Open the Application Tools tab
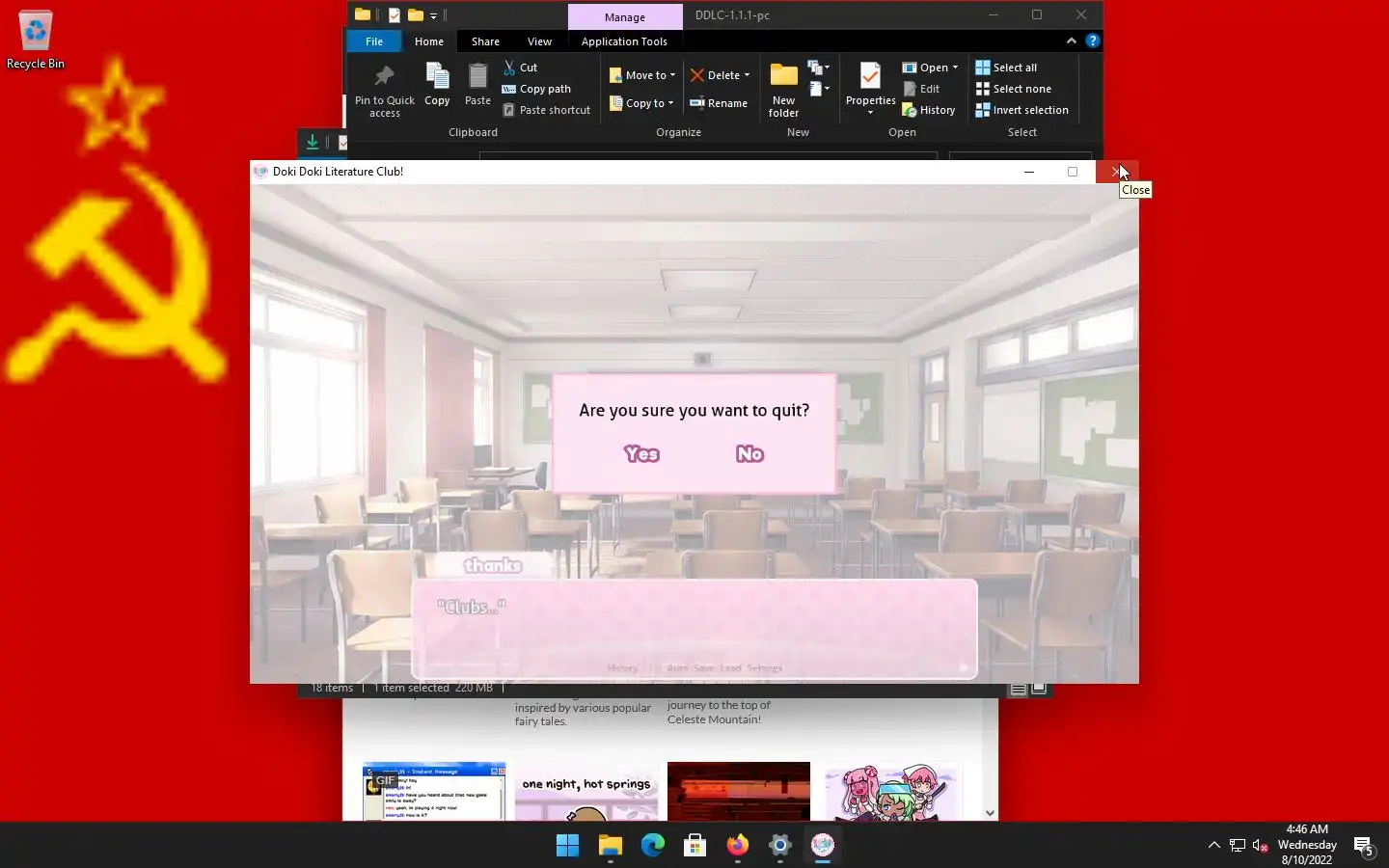This screenshot has height=868, width=1389. click(624, 41)
